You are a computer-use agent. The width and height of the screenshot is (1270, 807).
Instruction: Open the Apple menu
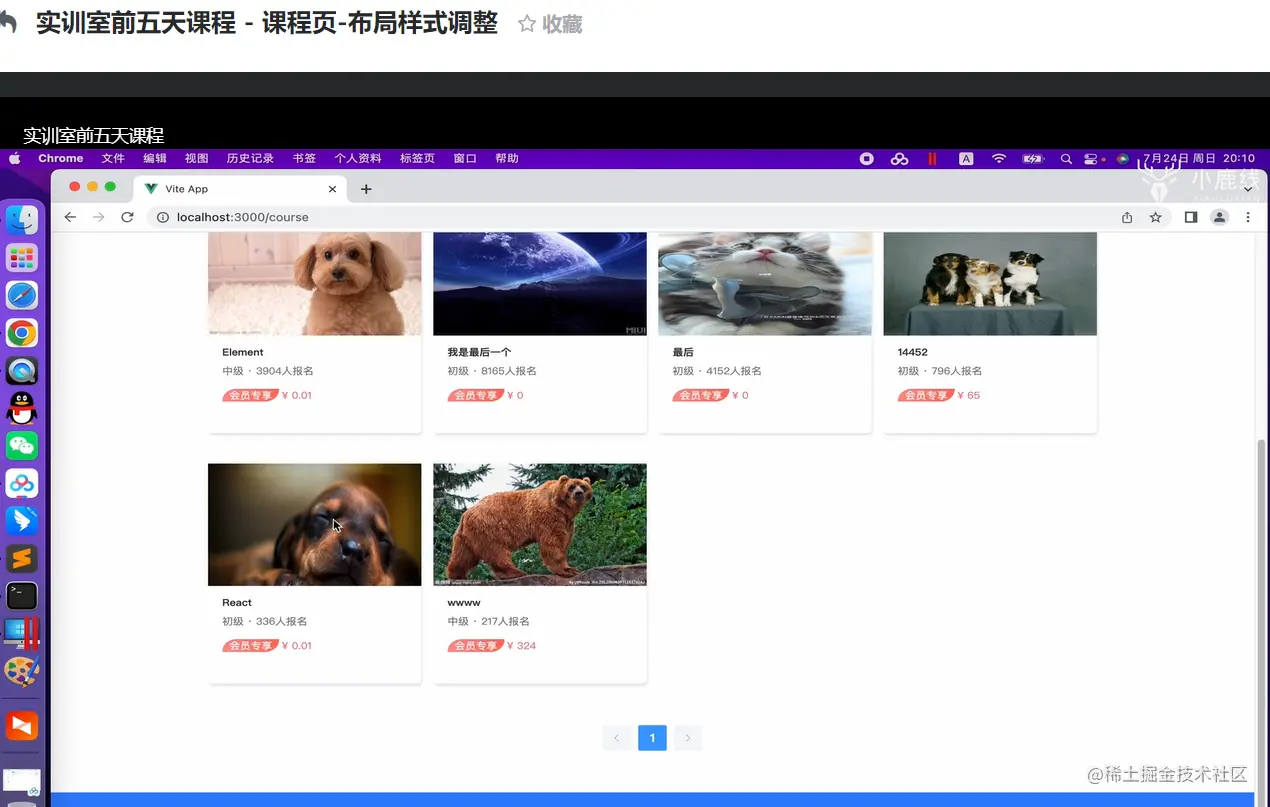[15, 158]
